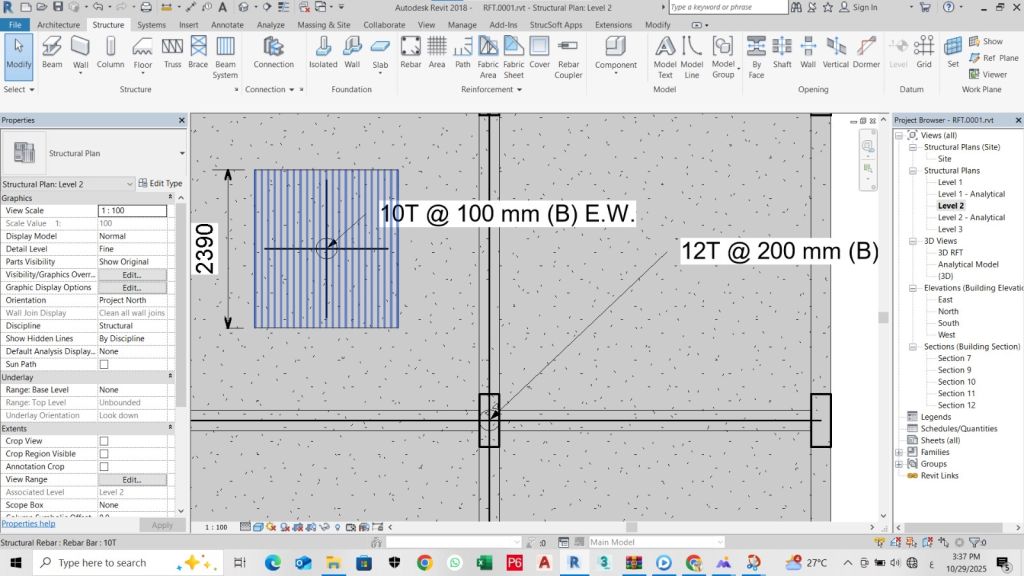Click Edit for Visibility/Graphics Overrides
Viewport: 1024px width, 576px height.
131,275
